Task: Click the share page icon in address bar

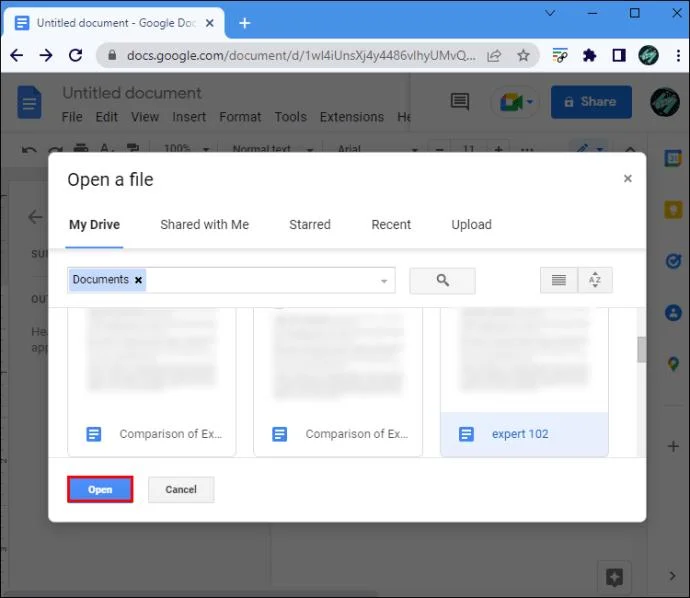Action: pos(494,56)
